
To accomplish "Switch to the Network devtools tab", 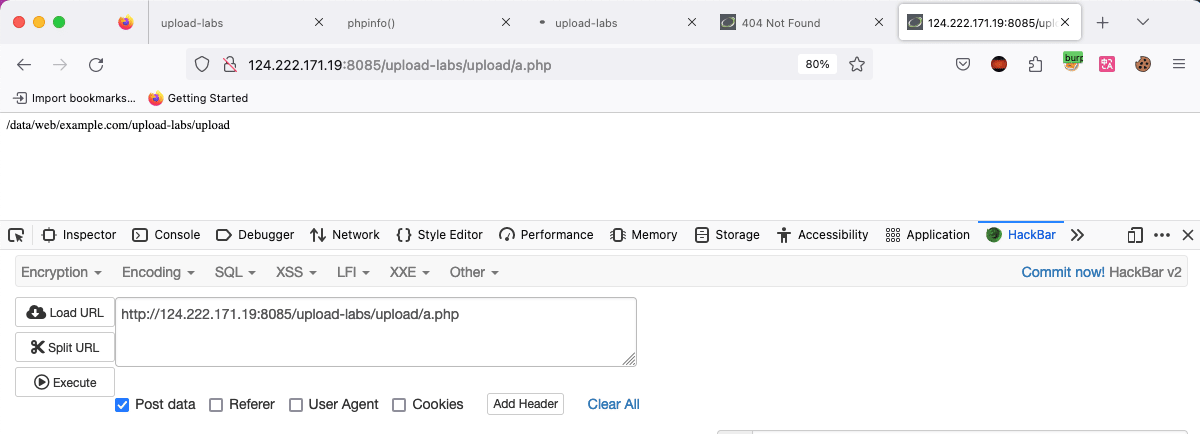I will click(345, 235).
